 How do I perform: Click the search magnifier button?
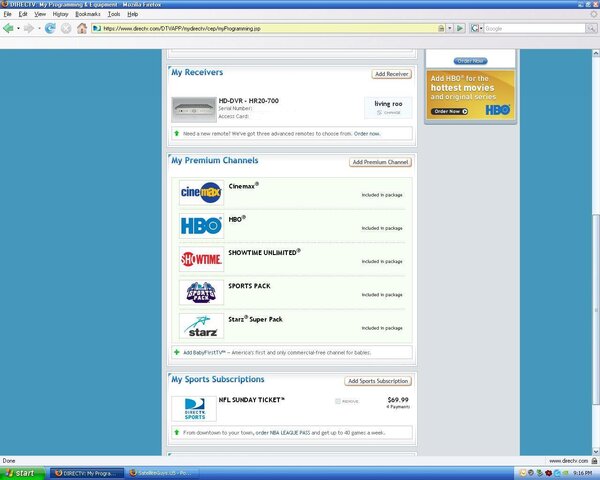[591, 28]
